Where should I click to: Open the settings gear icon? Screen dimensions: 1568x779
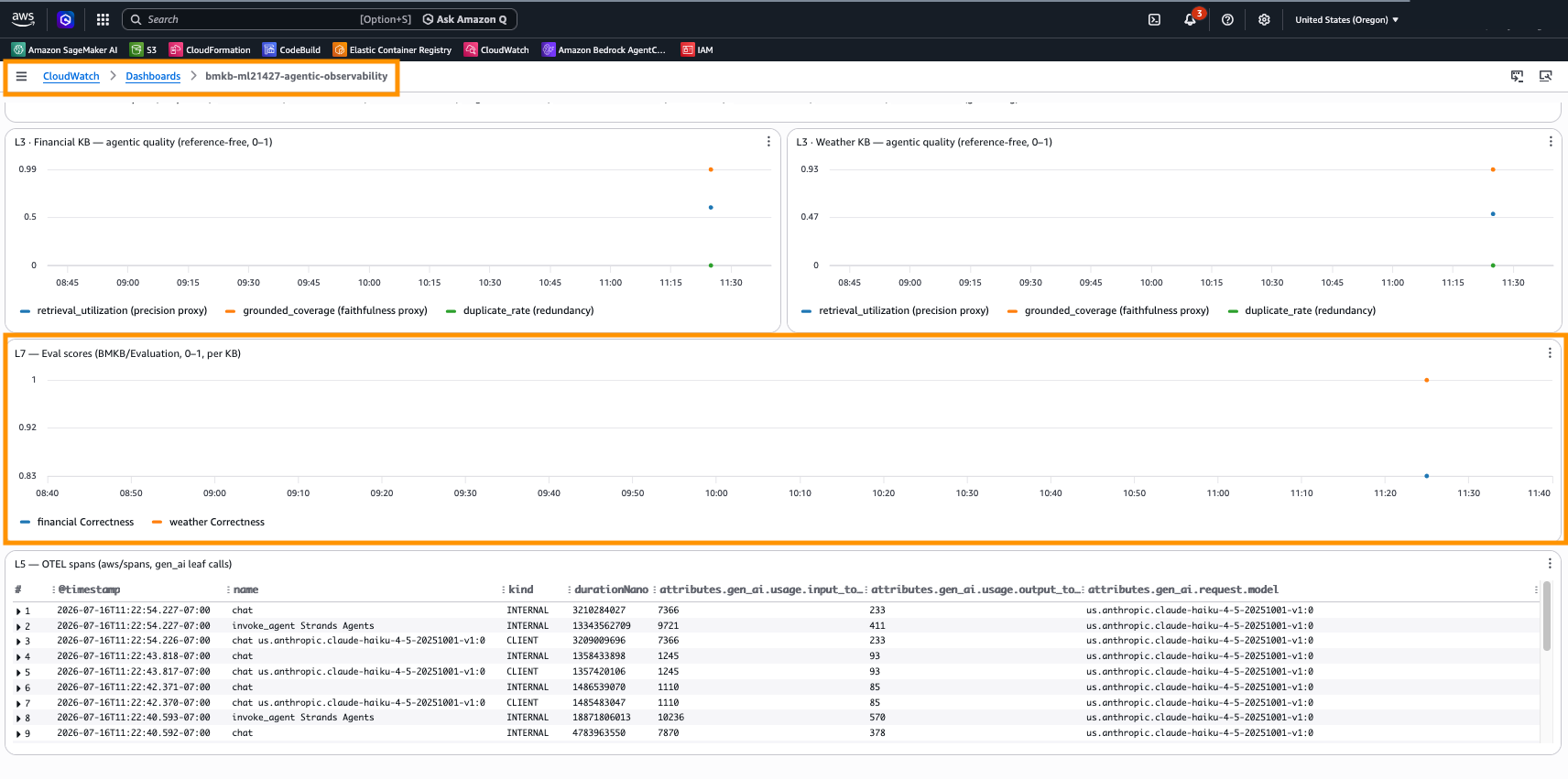click(x=1264, y=19)
